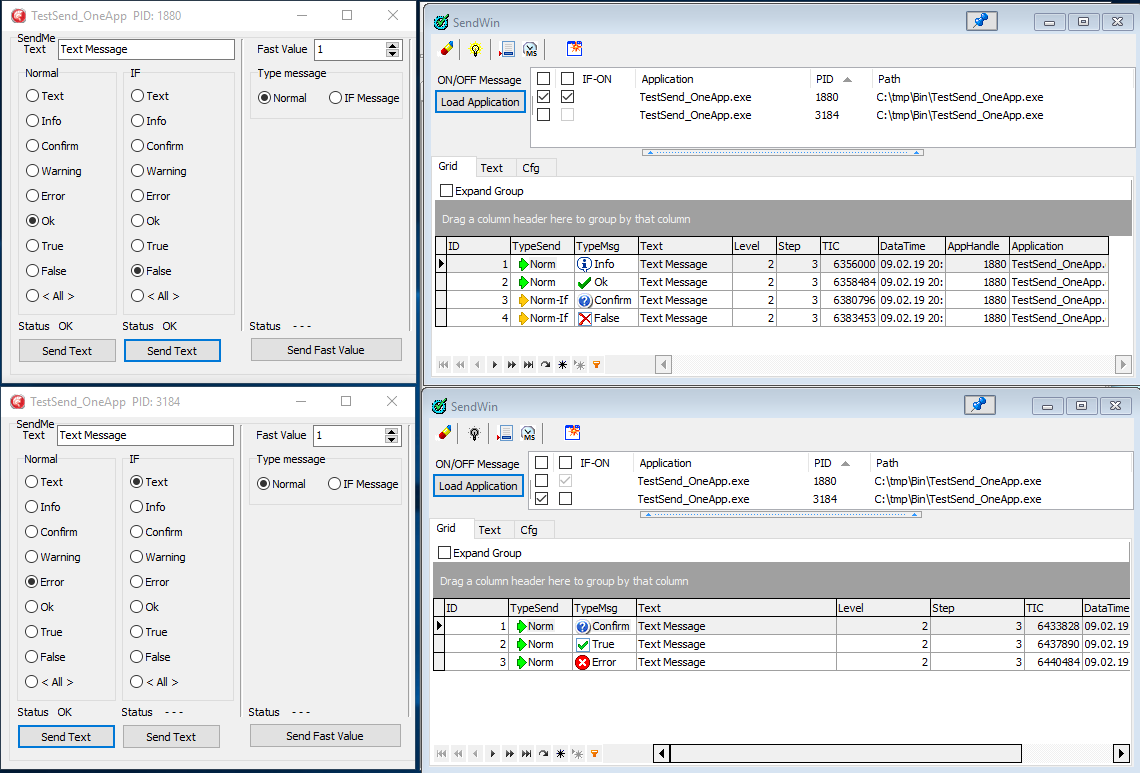The width and height of the screenshot is (1140, 773).
Task: Uncheck the PID 3184 application row in bottom SendWin
Action: (542, 499)
